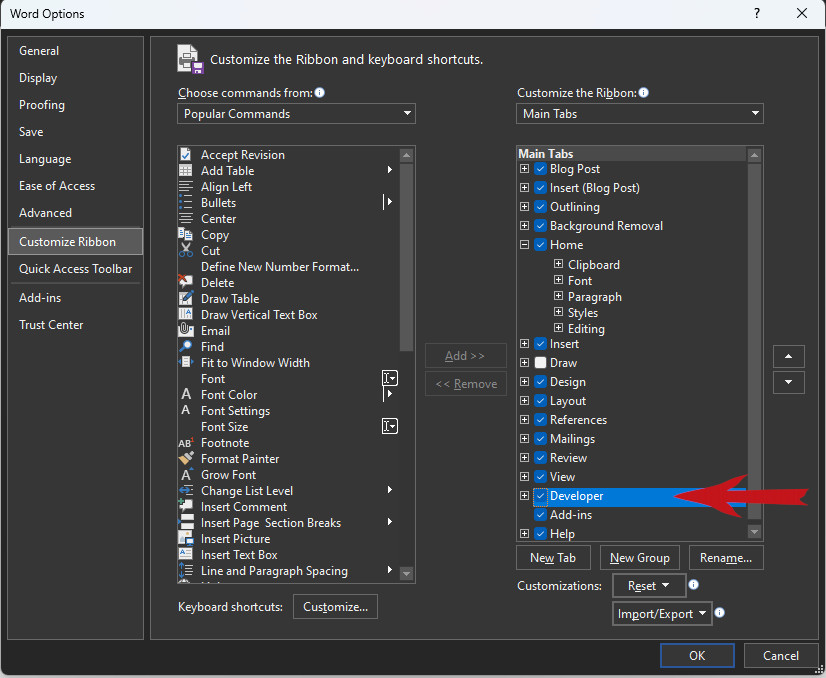Select the Add Table grid icon
The width and height of the screenshot is (826, 678).
point(185,170)
